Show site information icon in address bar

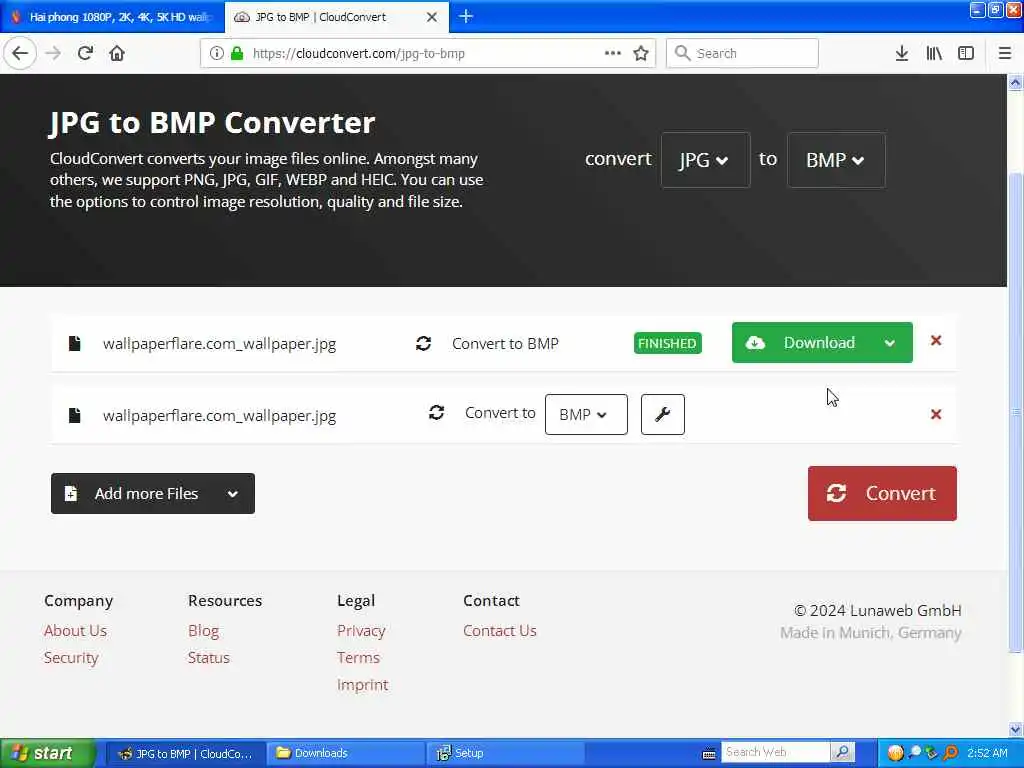[x=217, y=54]
